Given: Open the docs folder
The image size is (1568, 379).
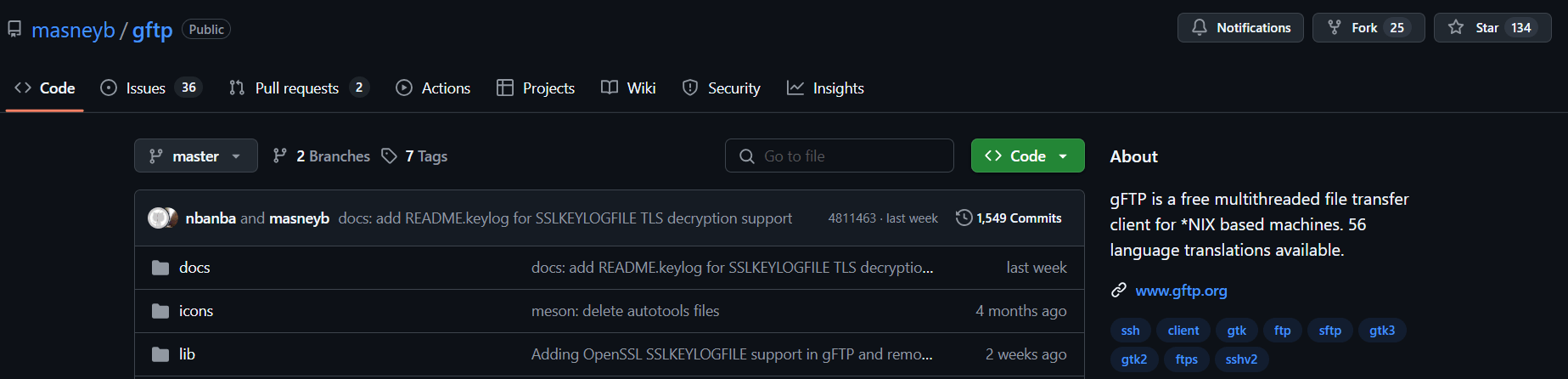Looking at the screenshot, I should (x=194, y=268).
